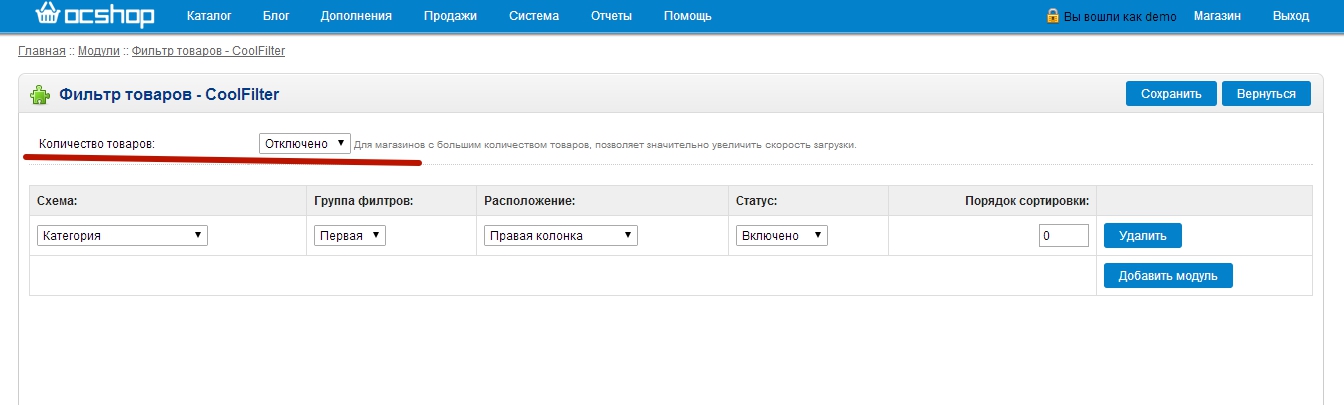Click the lock icon near demo login
Screen dimensions: 1344x405
pos(1052,16)
